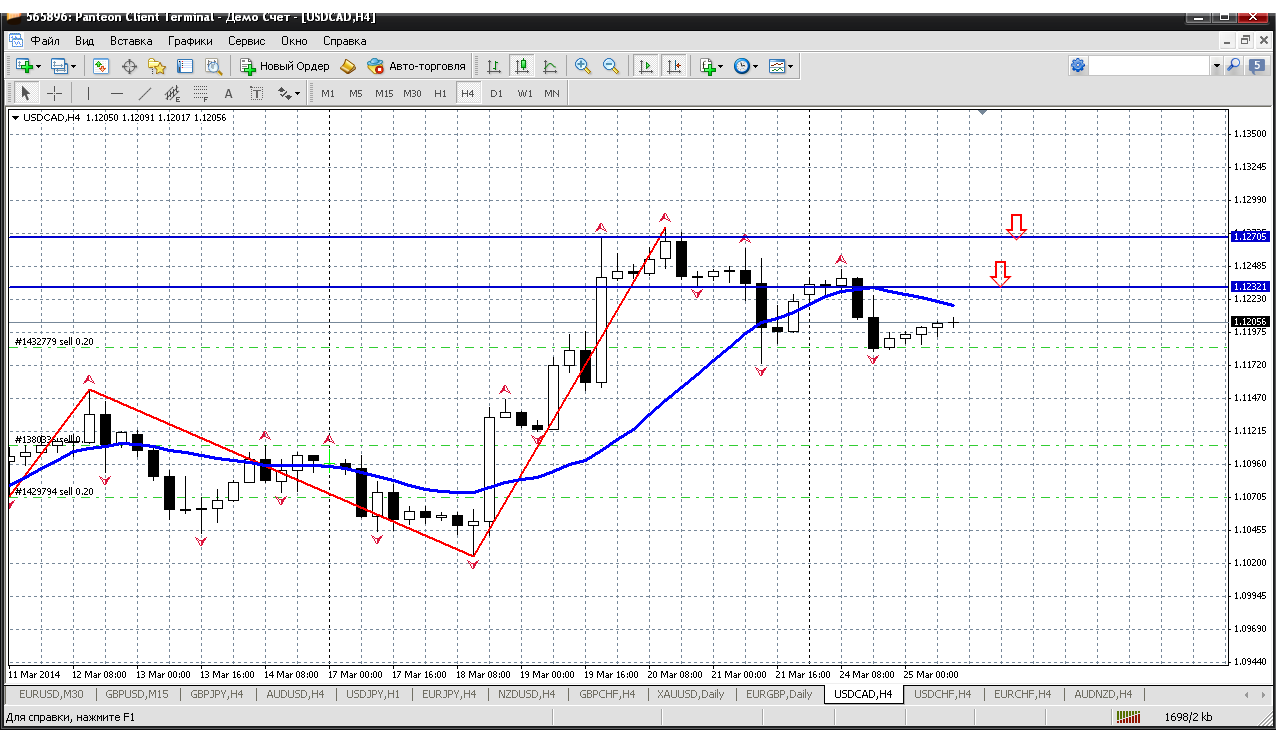Open the new chart icon
The width and height of the screenshot is (1277, 730).
(24, 66)
